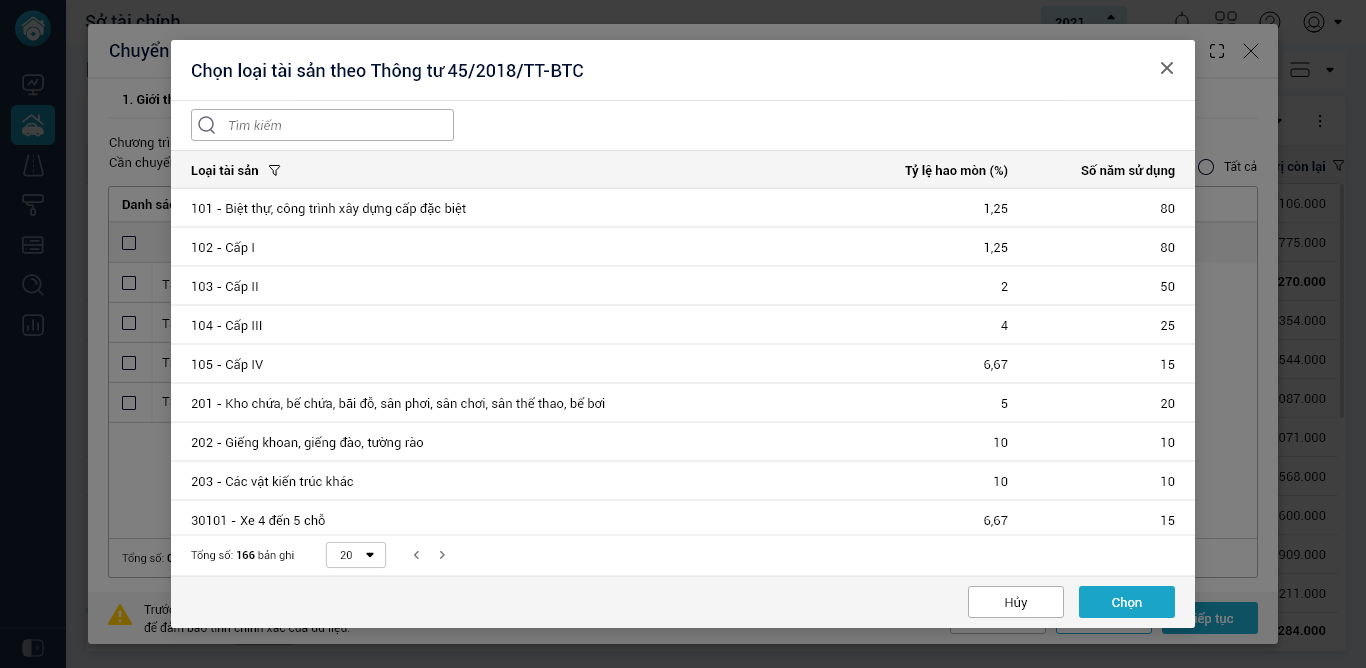This screenshot has height=668, width=1366.
Task: Tick the first row checkbox in background list
Action: pyautogui.click(x=129, y=283)
